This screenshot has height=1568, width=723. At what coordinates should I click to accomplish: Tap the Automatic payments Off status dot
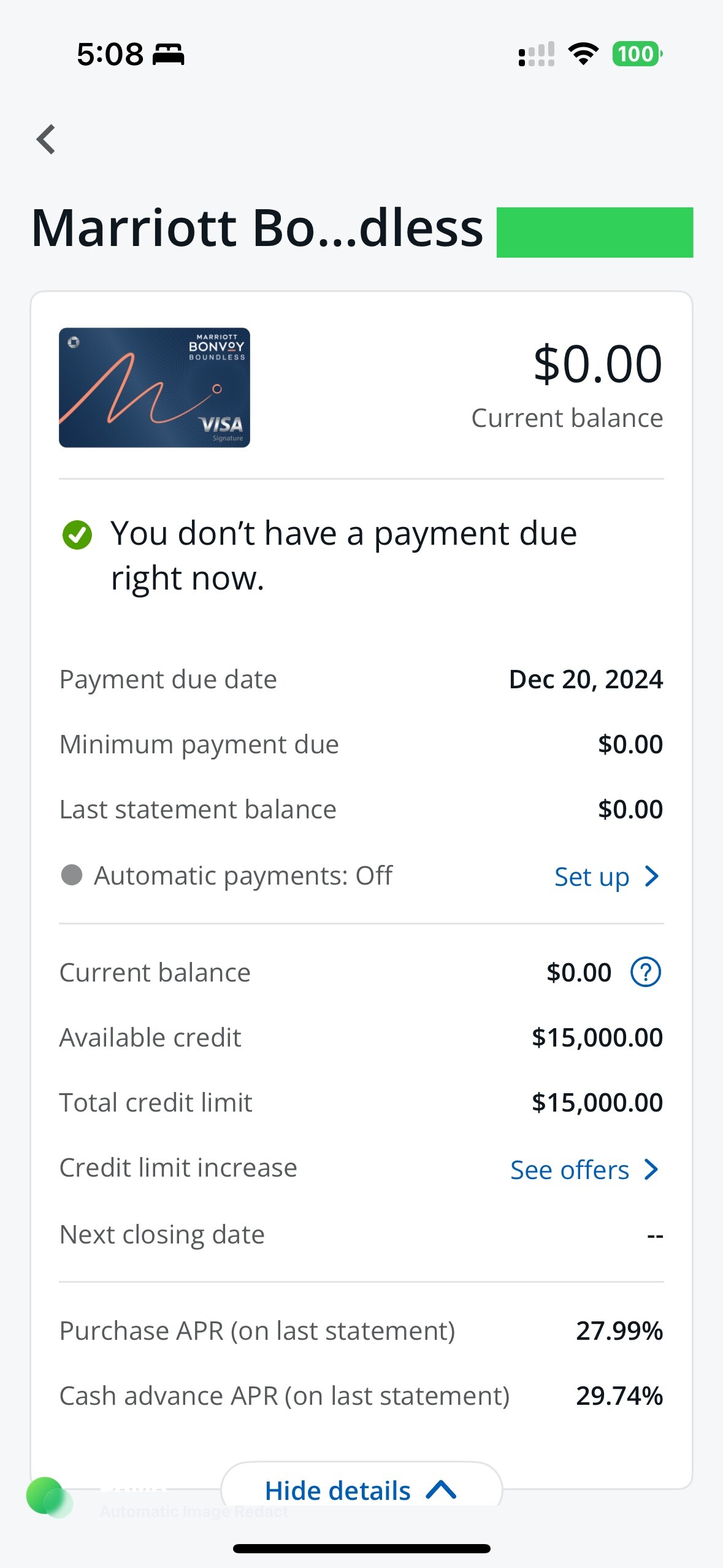tap(72, 875)
